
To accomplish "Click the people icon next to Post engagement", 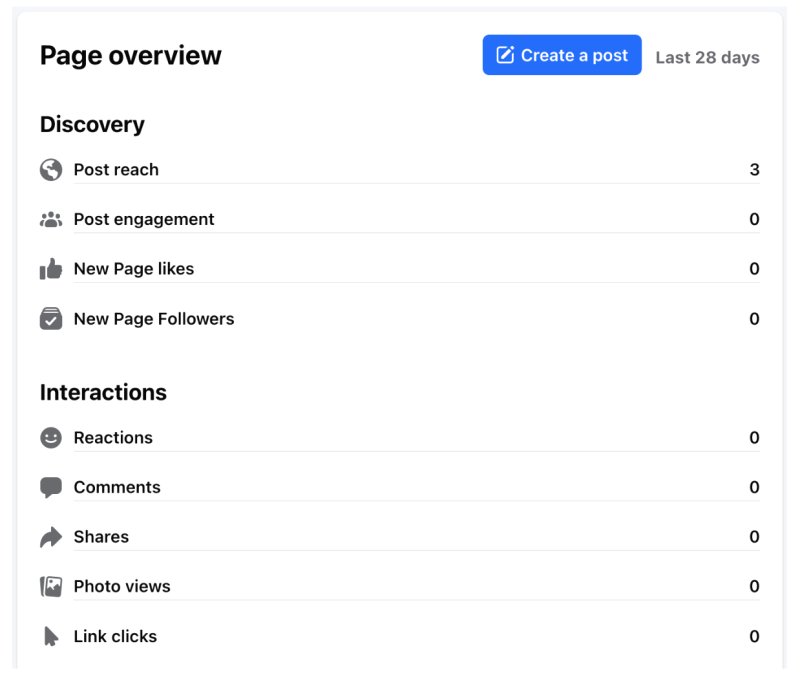I will click(x=51, y=219).
